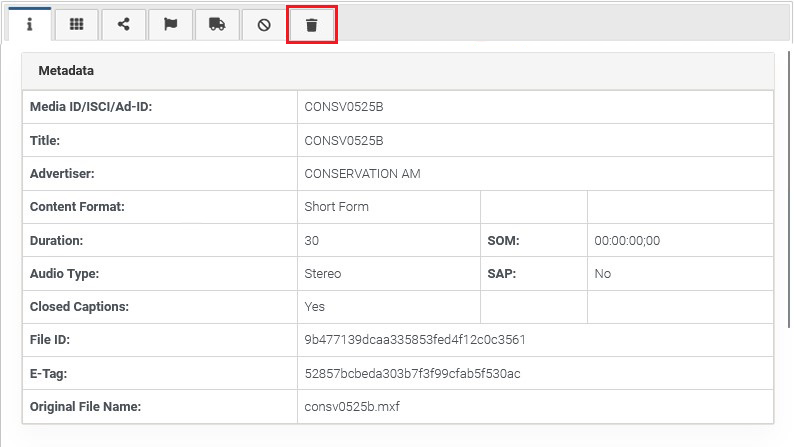Viewport: 794px width, 447px height.
Task: Open the delivery truck tab
Action: point(217,24)
